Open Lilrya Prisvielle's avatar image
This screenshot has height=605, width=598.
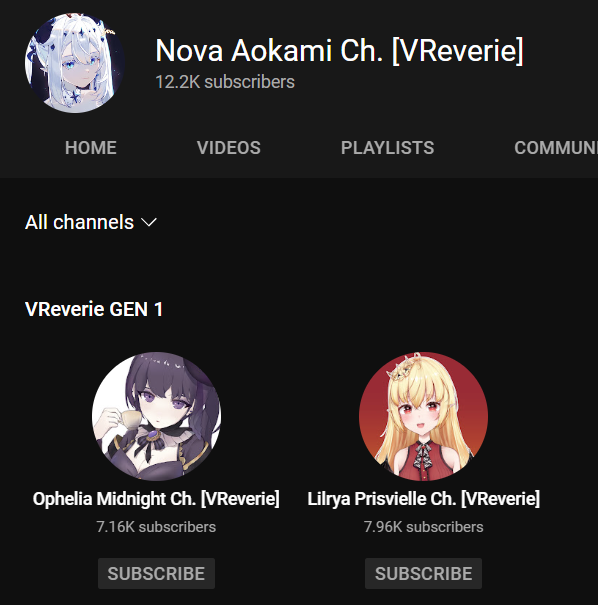[423, 416]
